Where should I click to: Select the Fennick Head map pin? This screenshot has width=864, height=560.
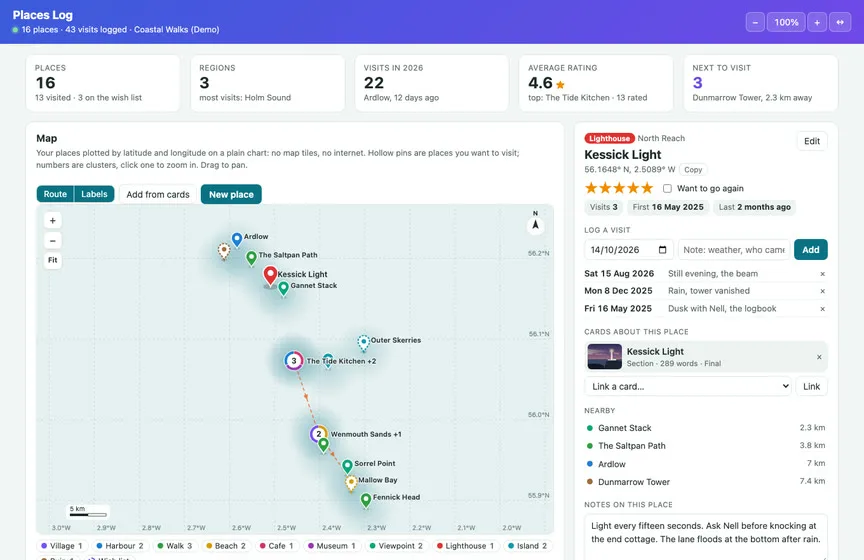coord(366,500)
